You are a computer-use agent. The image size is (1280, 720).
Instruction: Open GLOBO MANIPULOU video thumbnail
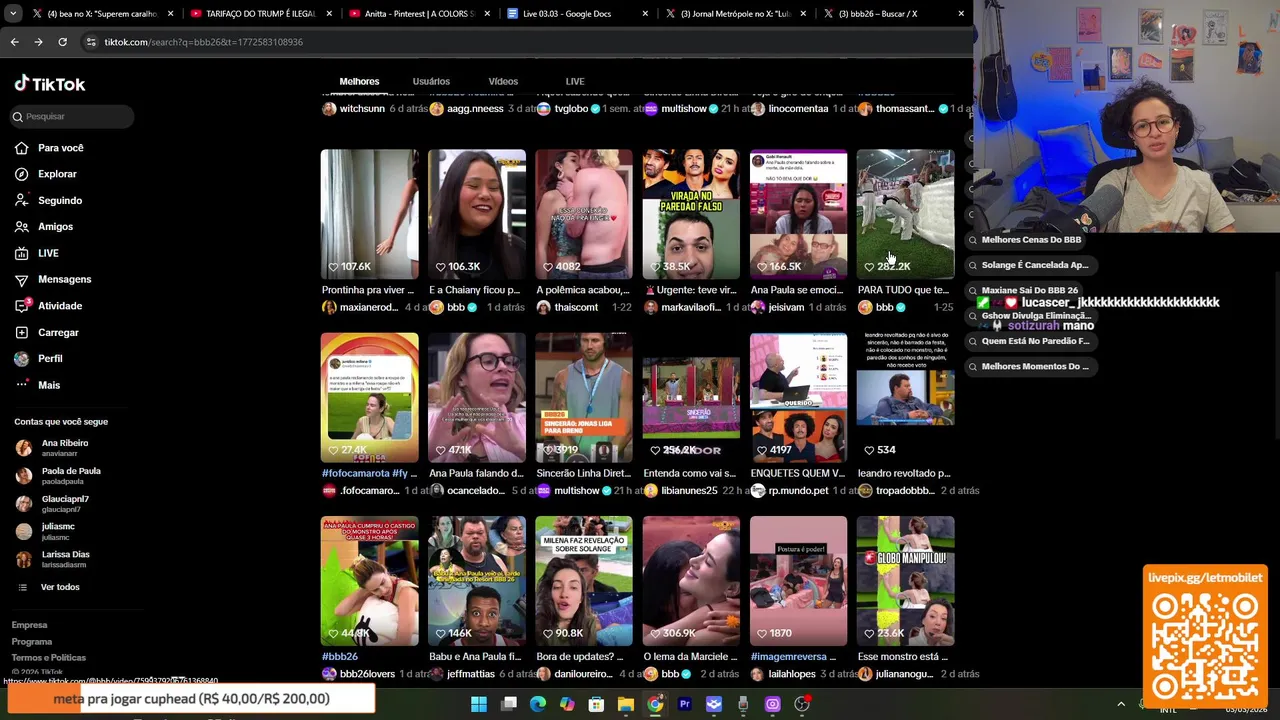tap(905, 581)
